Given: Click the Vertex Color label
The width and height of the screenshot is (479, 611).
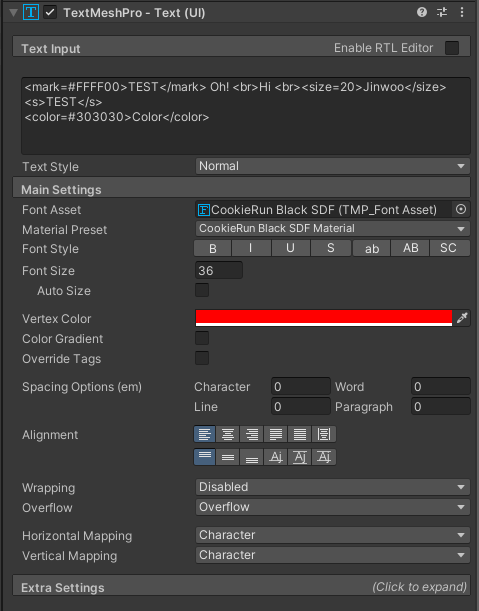Looking at the screenshot, I should pos(57,319).
